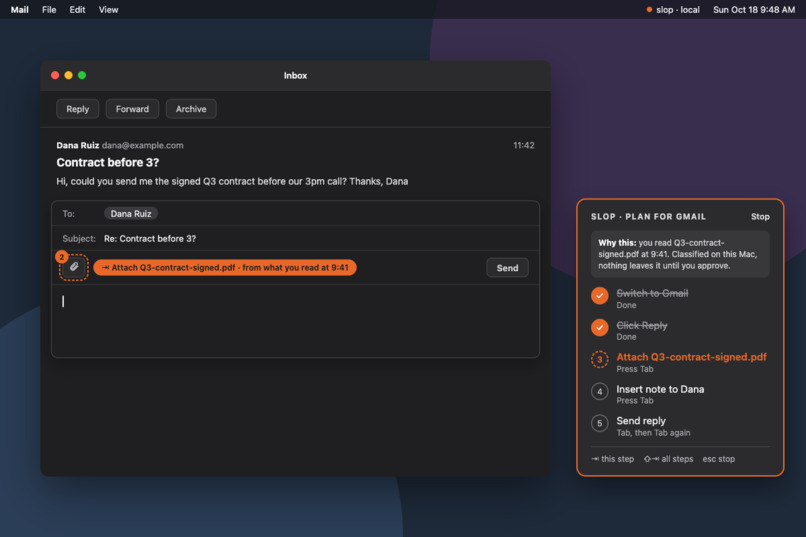Click the 'esc stop' hint
Viewport: 806px width, 537px height.
719,459
